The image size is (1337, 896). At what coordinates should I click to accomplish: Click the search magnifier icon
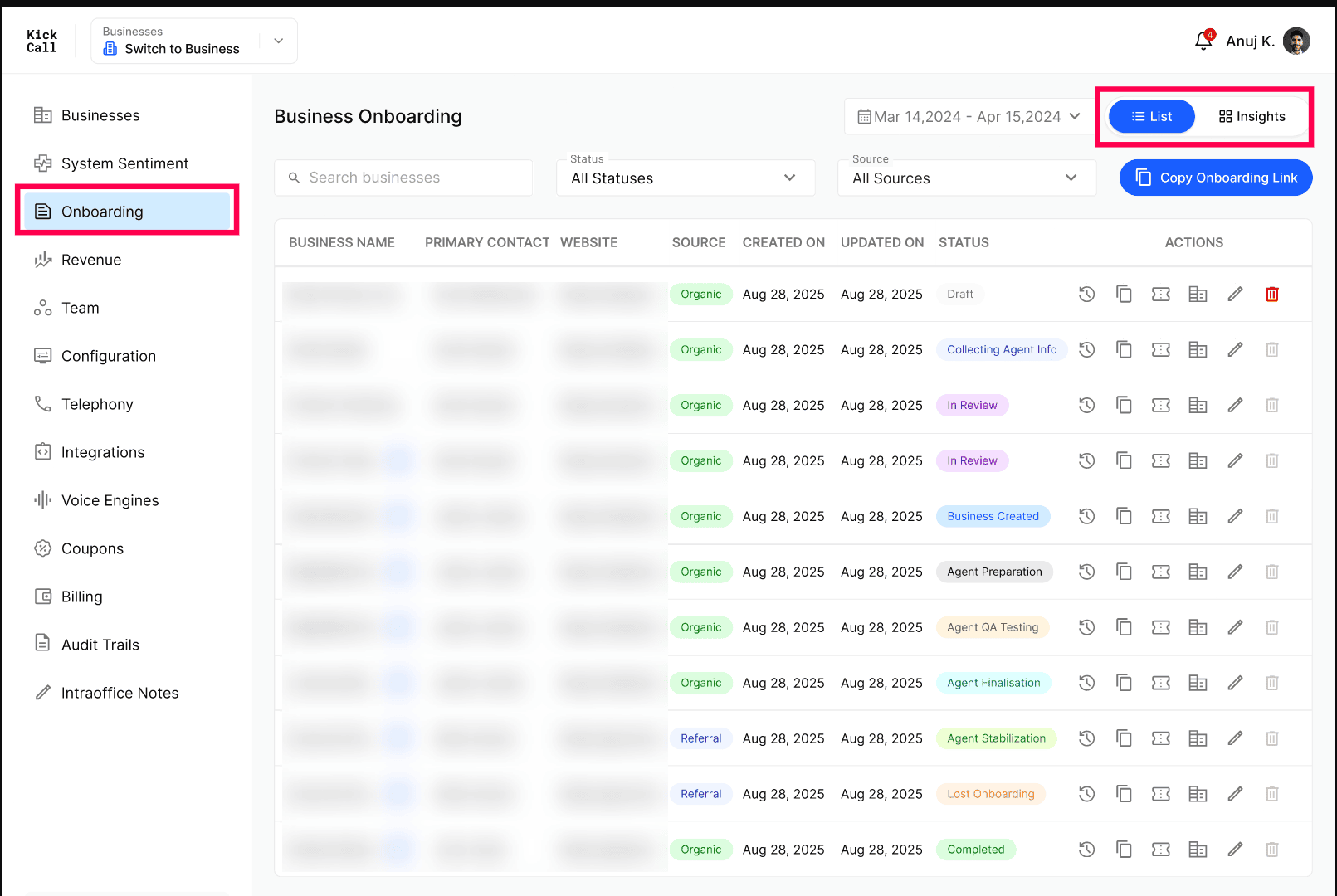pyautogui.click(x=294, y=178)
